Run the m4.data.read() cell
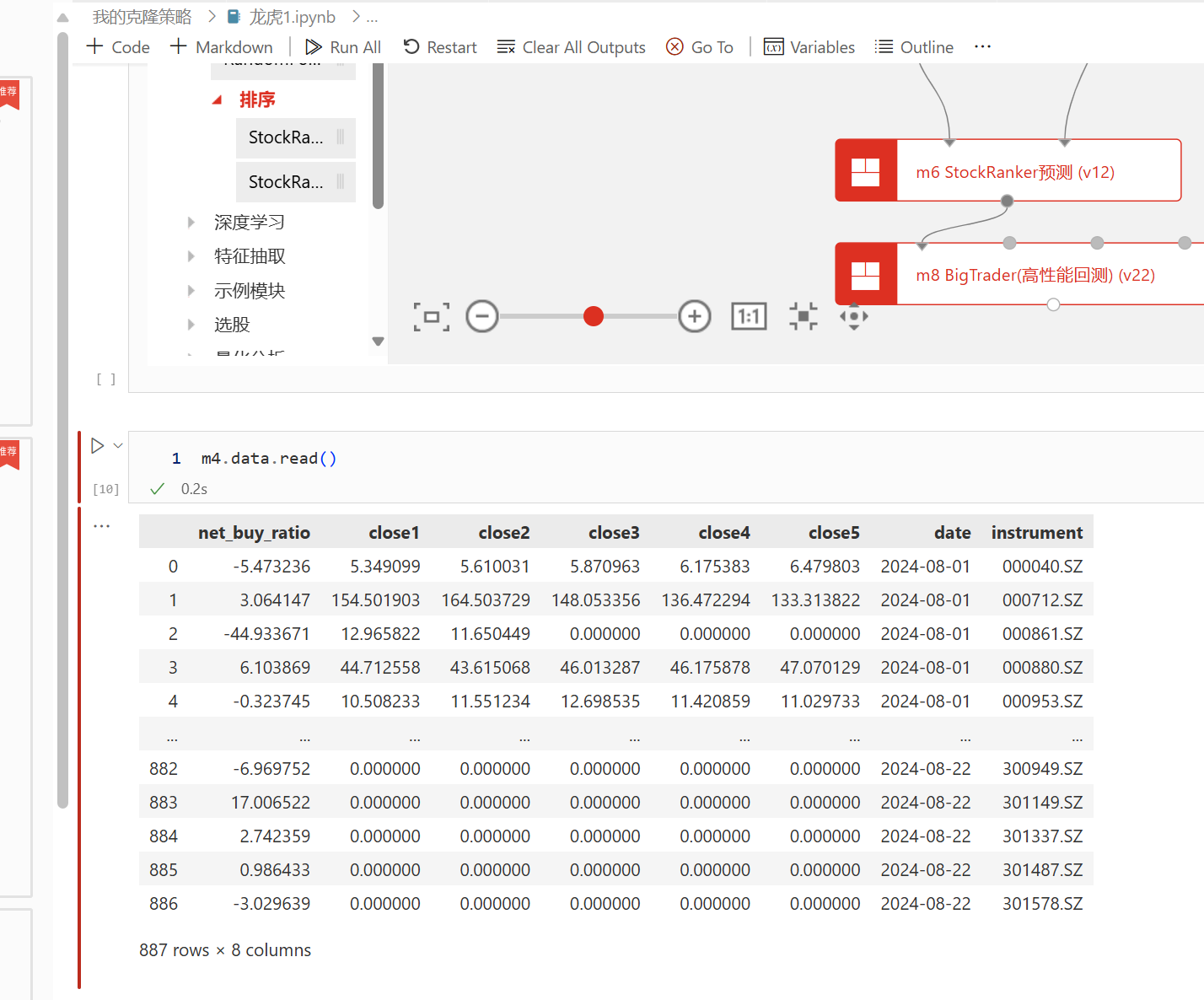Screen dimensions: 1204x1000 (x=98, y=446)
